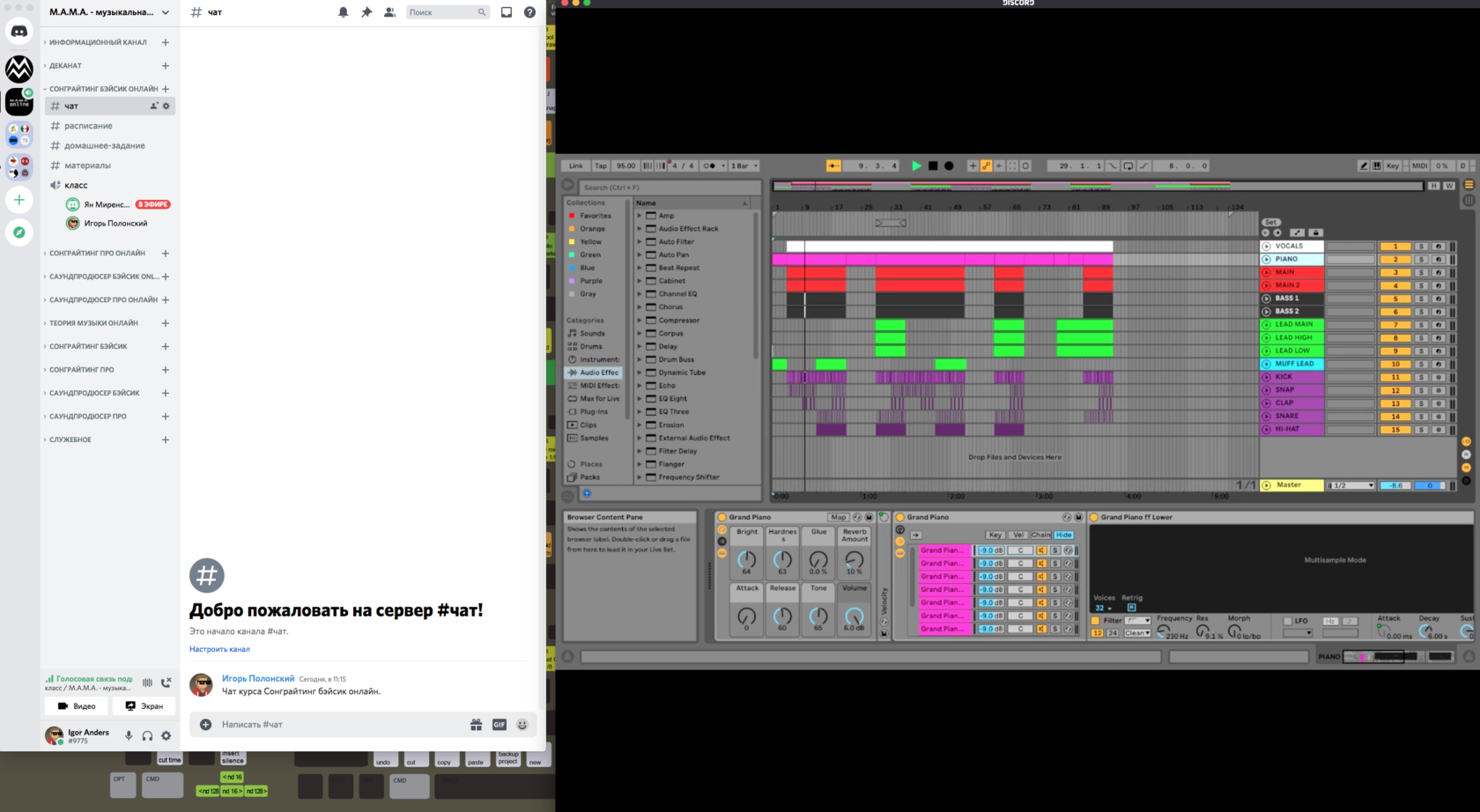The height and width of the screenshot is (812, 1480).
Task: Toggle the member list icon in Discord header
Action: coord(389,12)
